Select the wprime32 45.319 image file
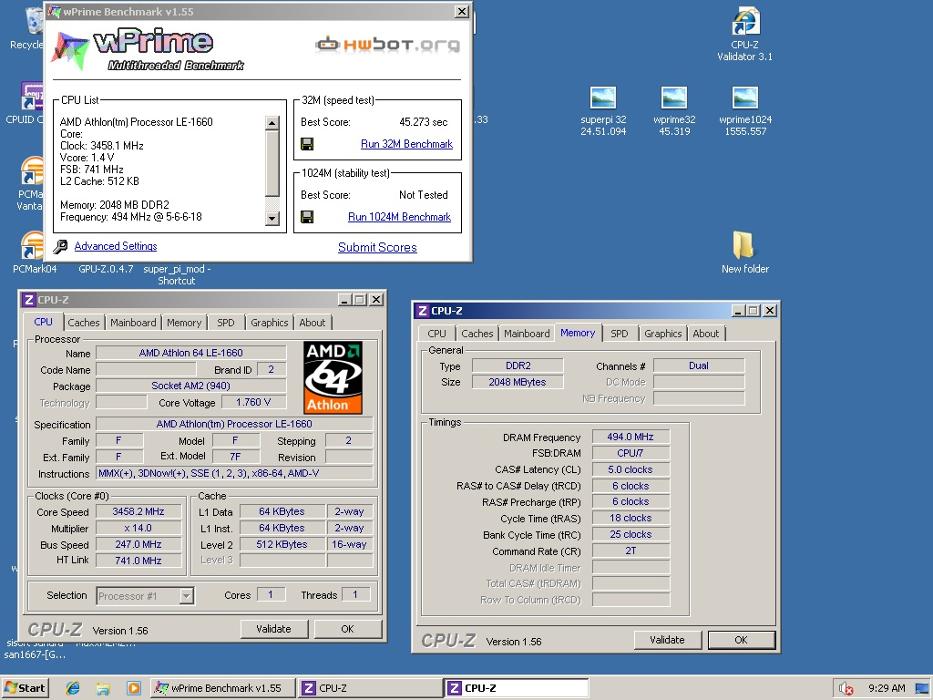Screen dimensions: 933x700 [x=674, y=98]
